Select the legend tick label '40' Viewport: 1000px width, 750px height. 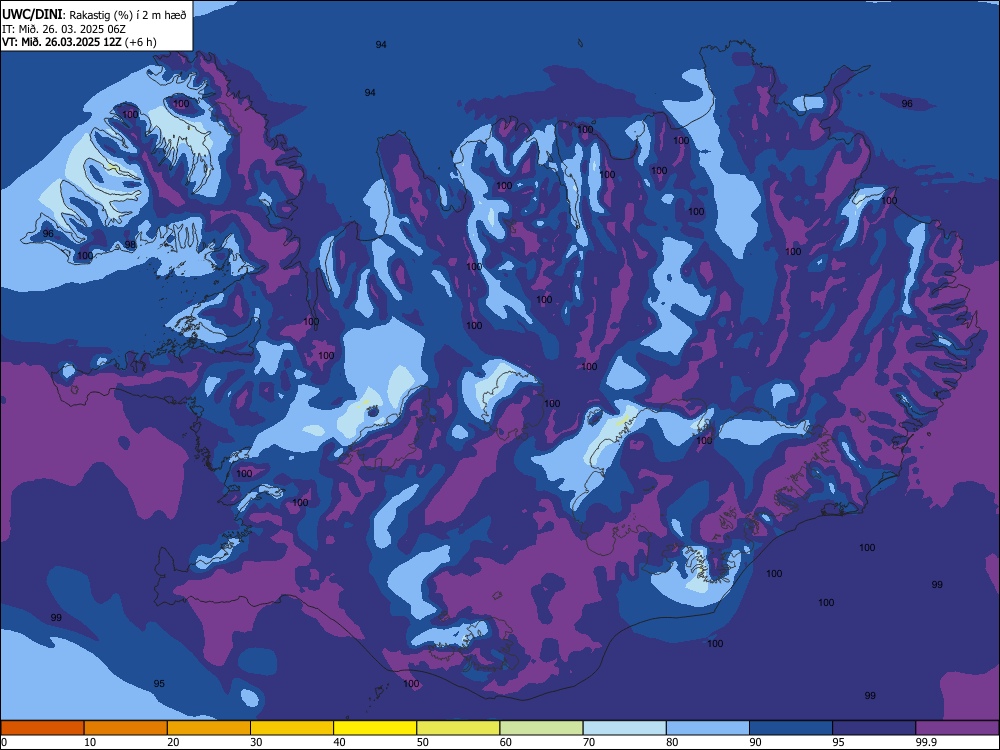tap(340, 742)
